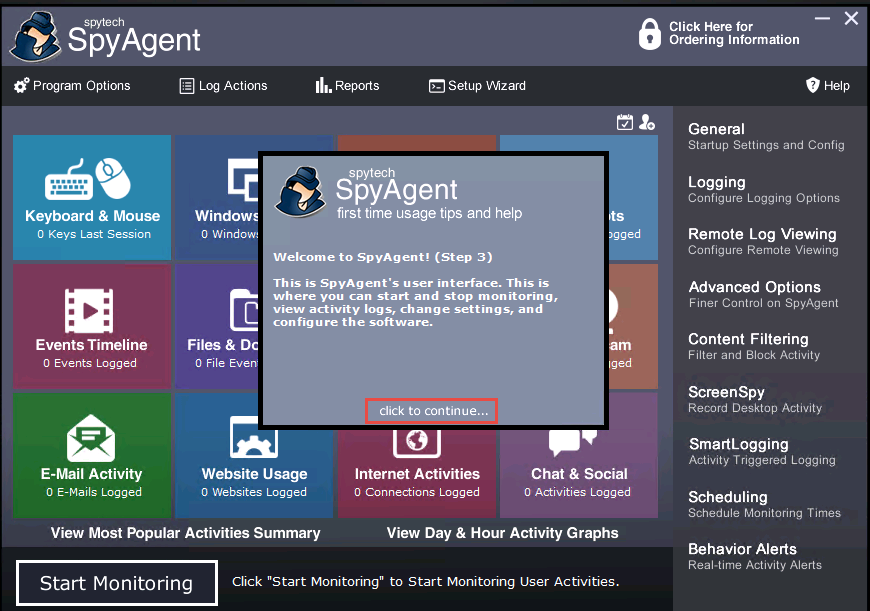Open the Reports menu

pos(347,85)
